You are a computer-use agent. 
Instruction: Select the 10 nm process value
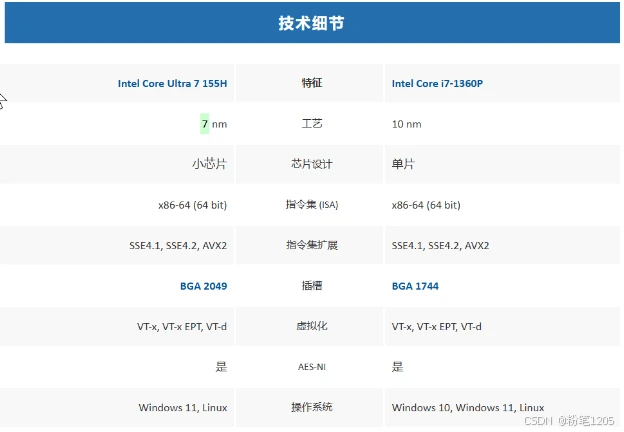[x=406, y=124]
